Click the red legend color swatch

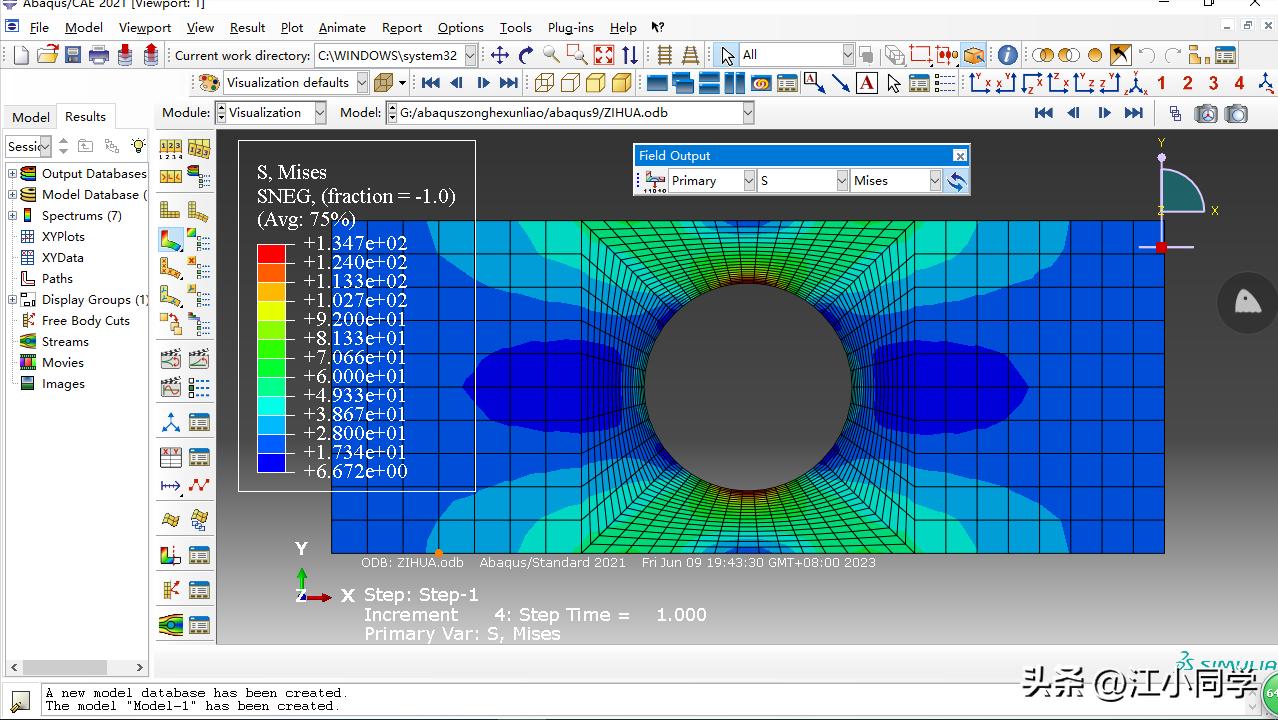coord(271,253)
